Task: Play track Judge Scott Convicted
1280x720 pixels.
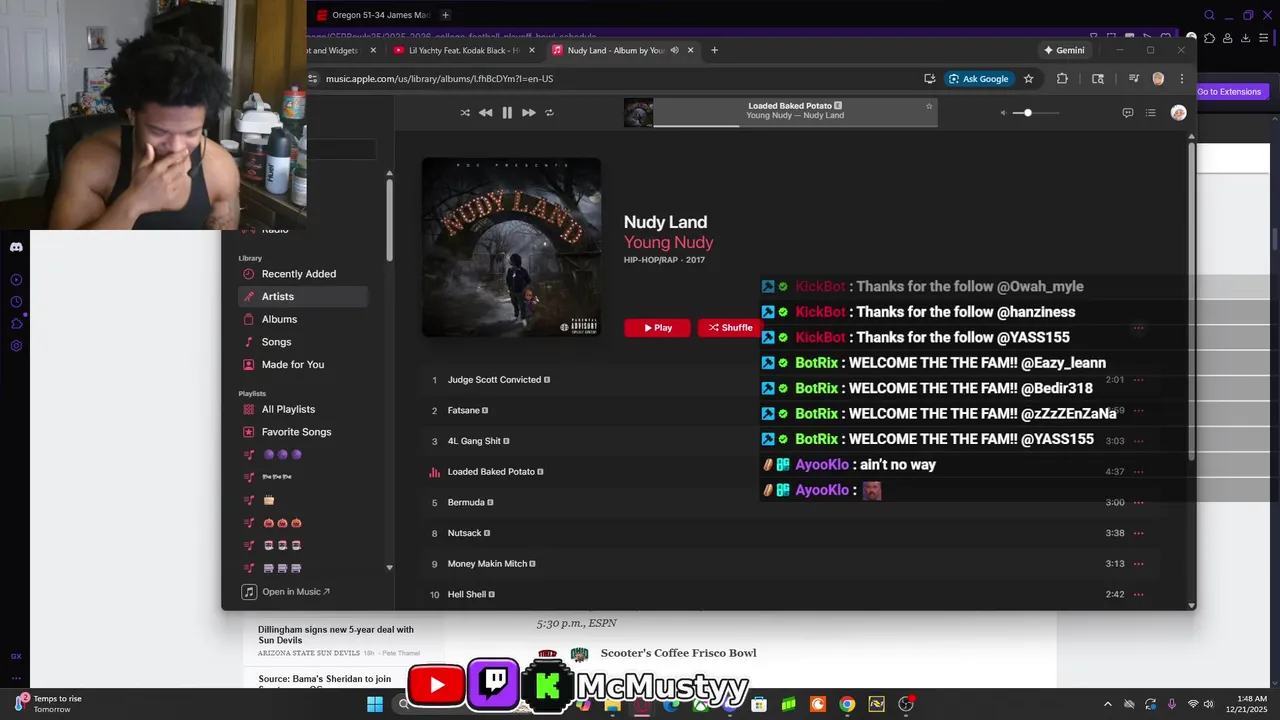Action: click(494, 380)
